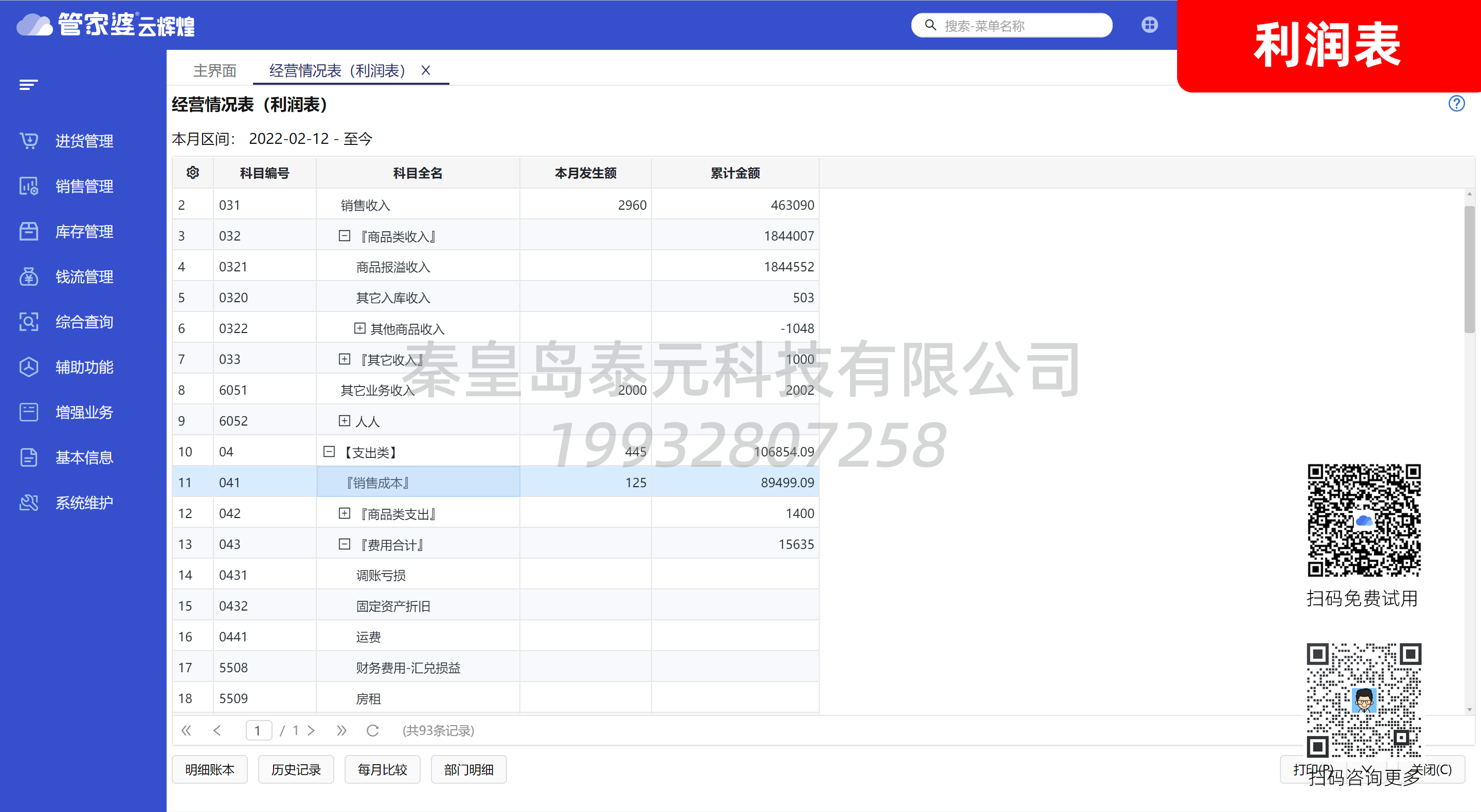Open 系统维护 menu
This screenshot has width=1481, height=812.
tap(84, 503)
